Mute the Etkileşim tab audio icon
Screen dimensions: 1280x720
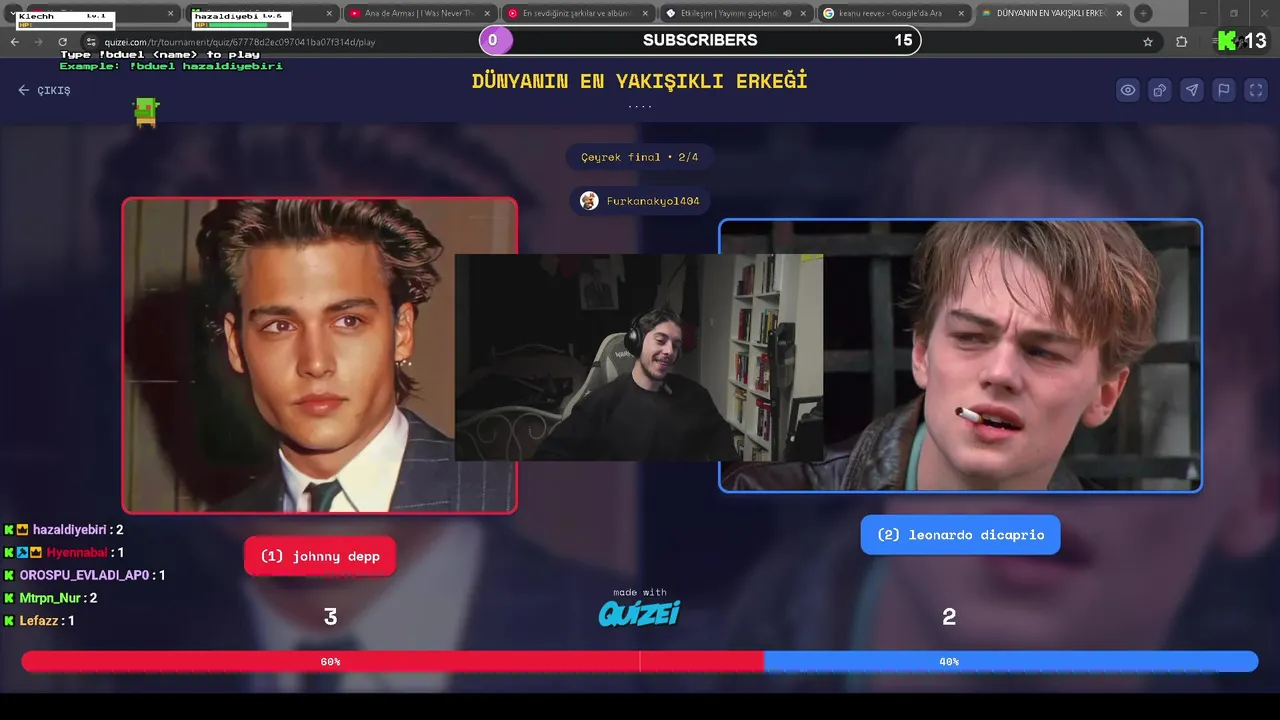787,13
